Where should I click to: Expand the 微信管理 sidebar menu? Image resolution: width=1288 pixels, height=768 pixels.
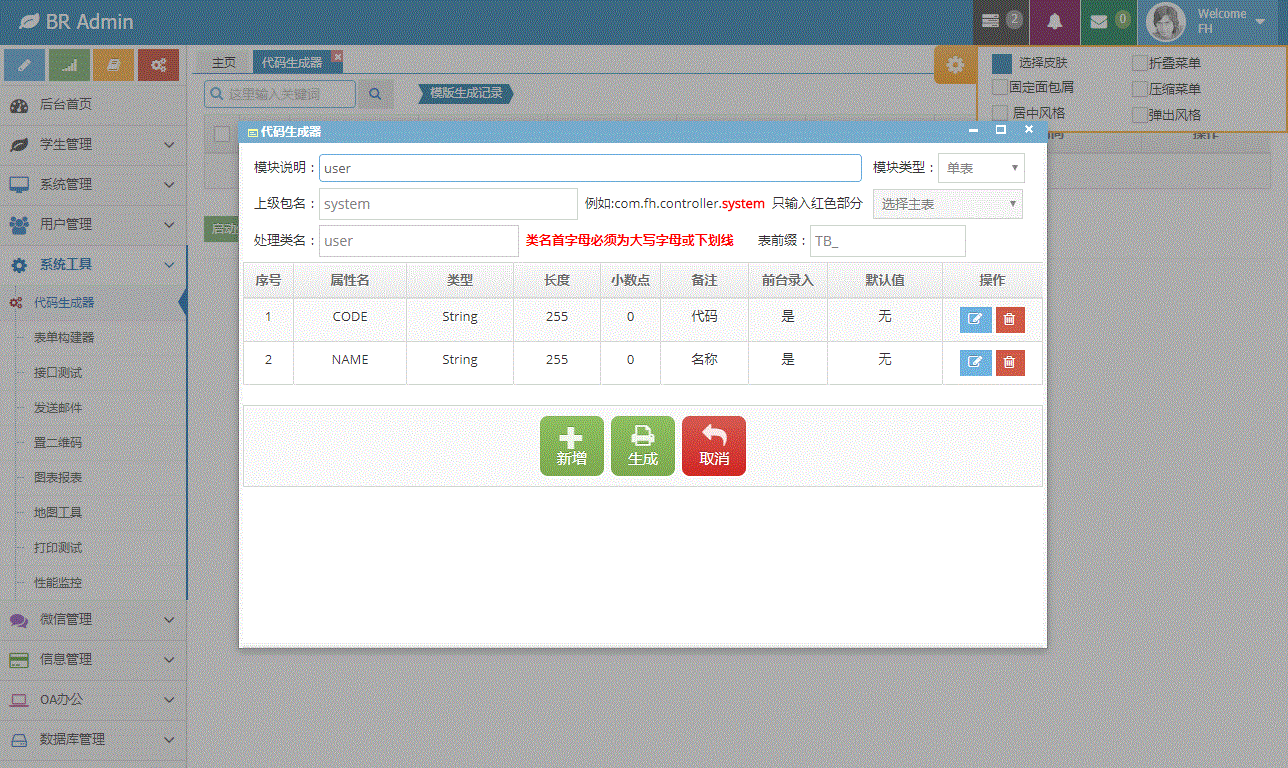(x=93, y=619)
